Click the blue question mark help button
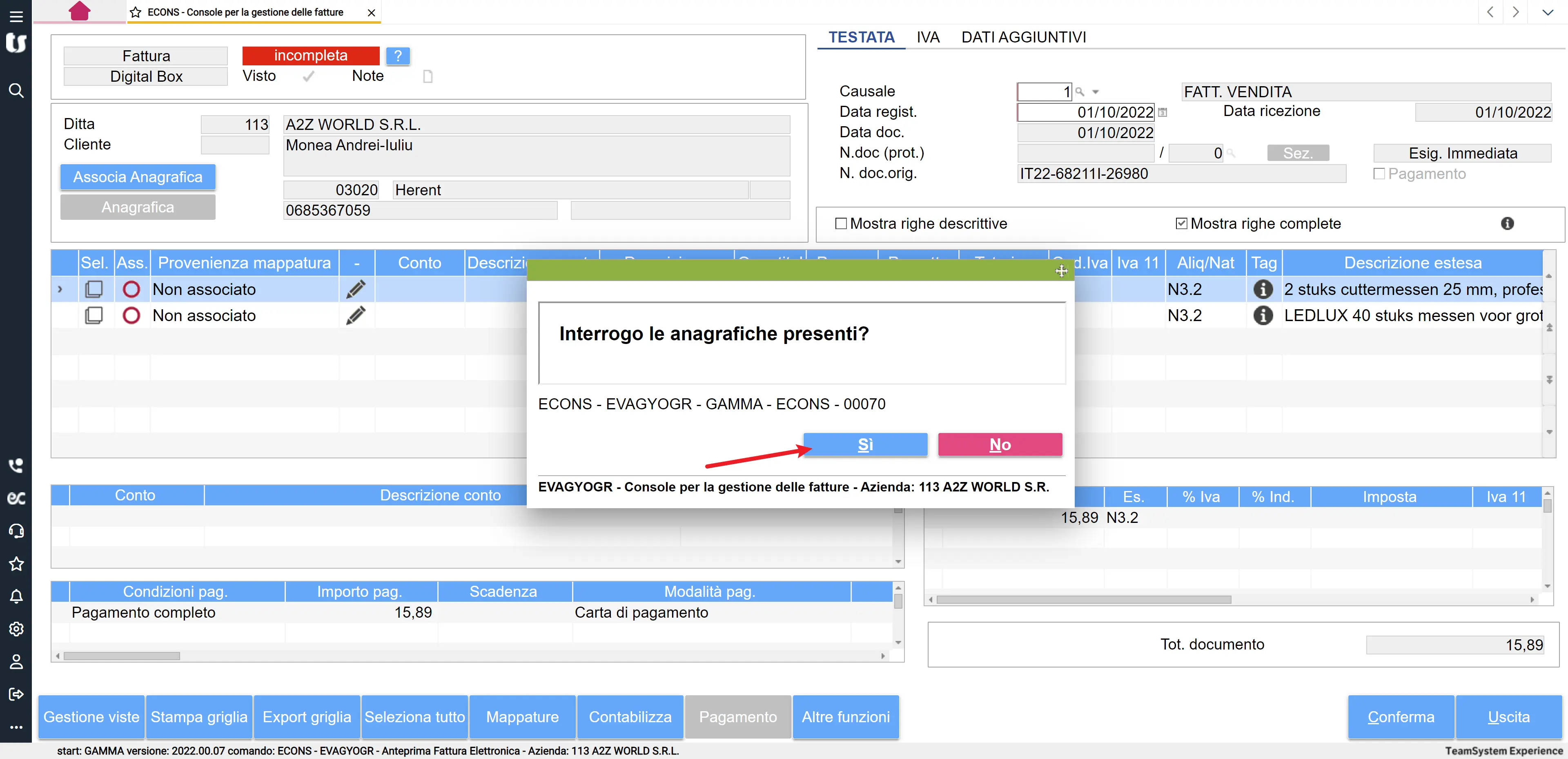 398,56
